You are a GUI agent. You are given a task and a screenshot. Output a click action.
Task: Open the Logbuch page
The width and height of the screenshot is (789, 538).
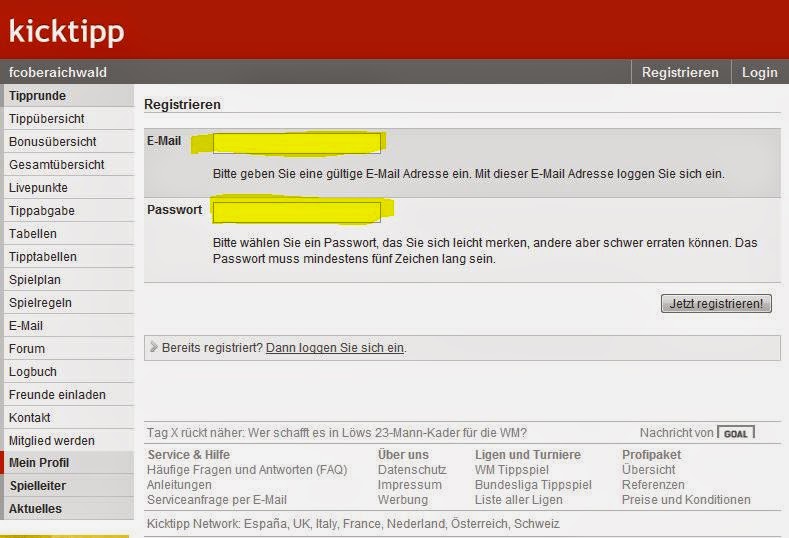(x=68, y=372)
